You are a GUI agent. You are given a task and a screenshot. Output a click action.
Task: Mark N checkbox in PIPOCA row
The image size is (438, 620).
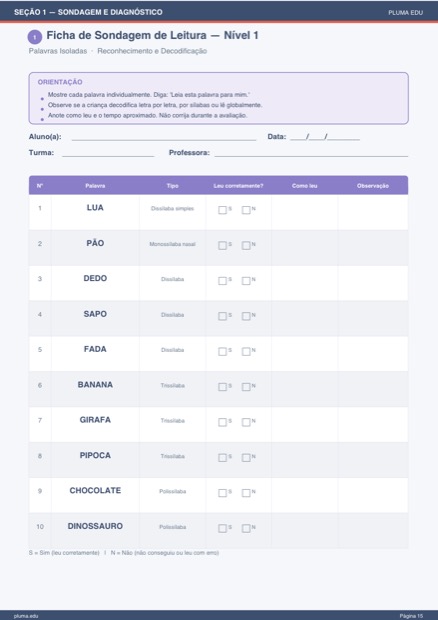pos(246,457)
